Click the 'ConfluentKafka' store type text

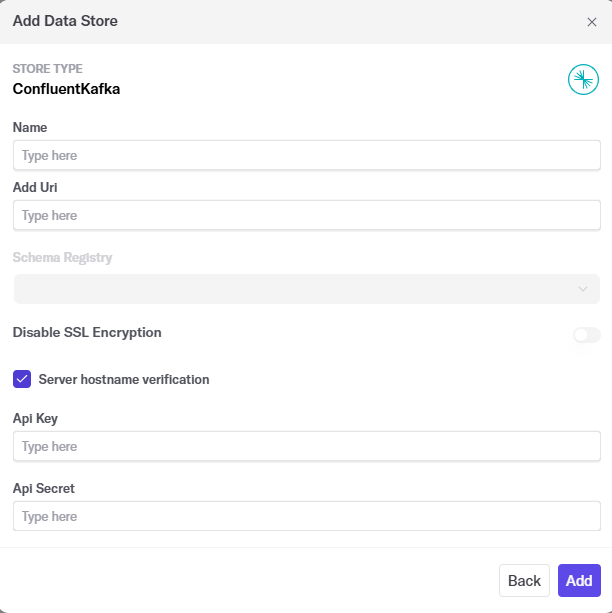coord(66,88)
